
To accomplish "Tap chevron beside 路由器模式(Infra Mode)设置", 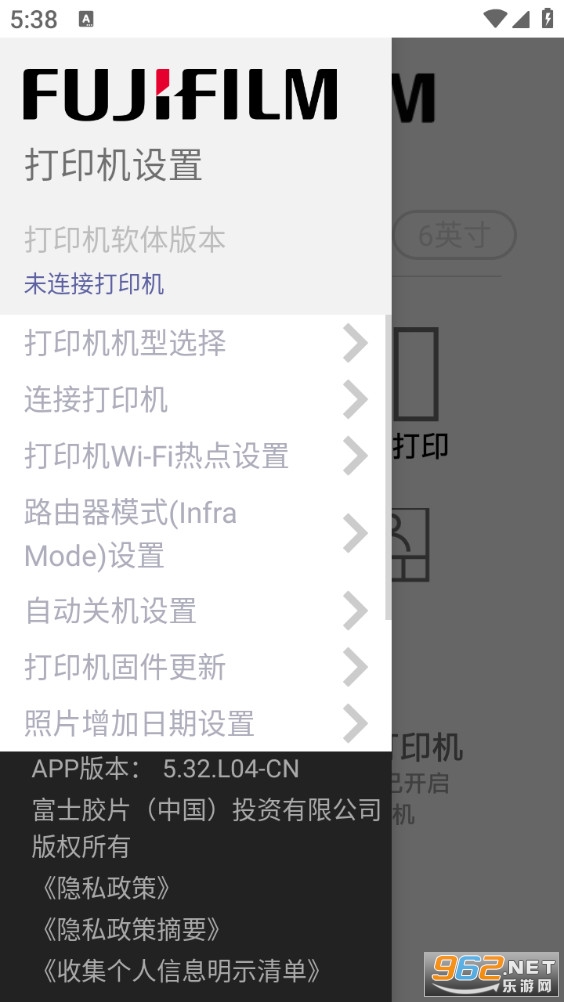I will [355, 533].
